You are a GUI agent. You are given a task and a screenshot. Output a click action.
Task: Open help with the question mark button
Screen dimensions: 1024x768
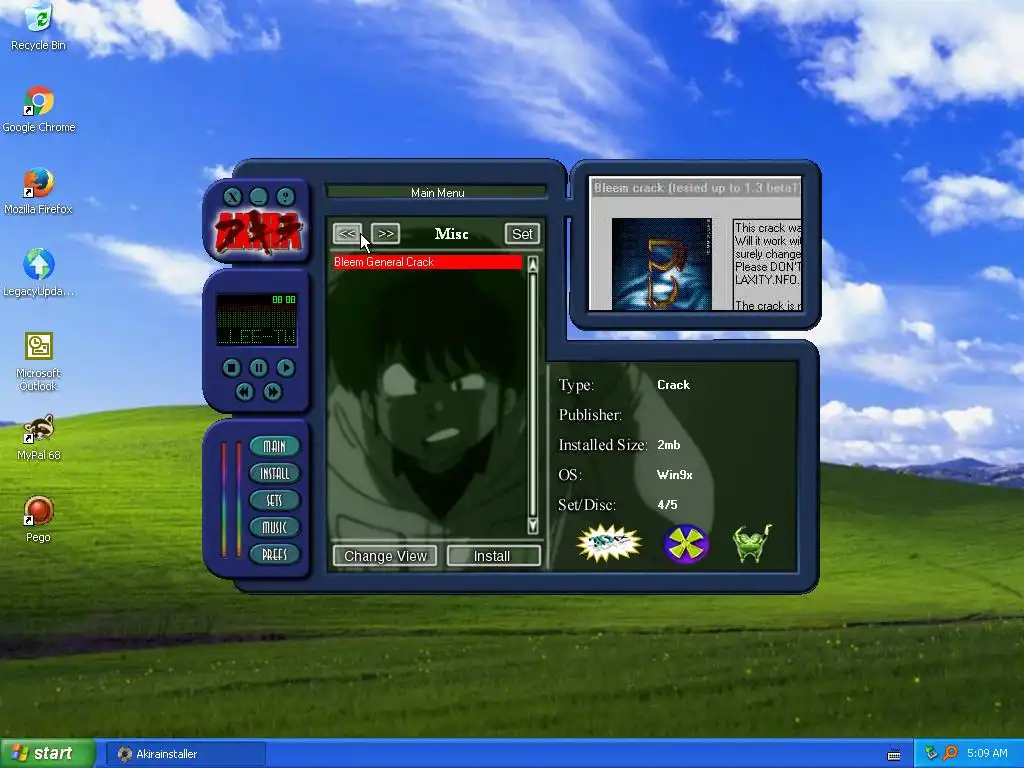coord(285,197)
